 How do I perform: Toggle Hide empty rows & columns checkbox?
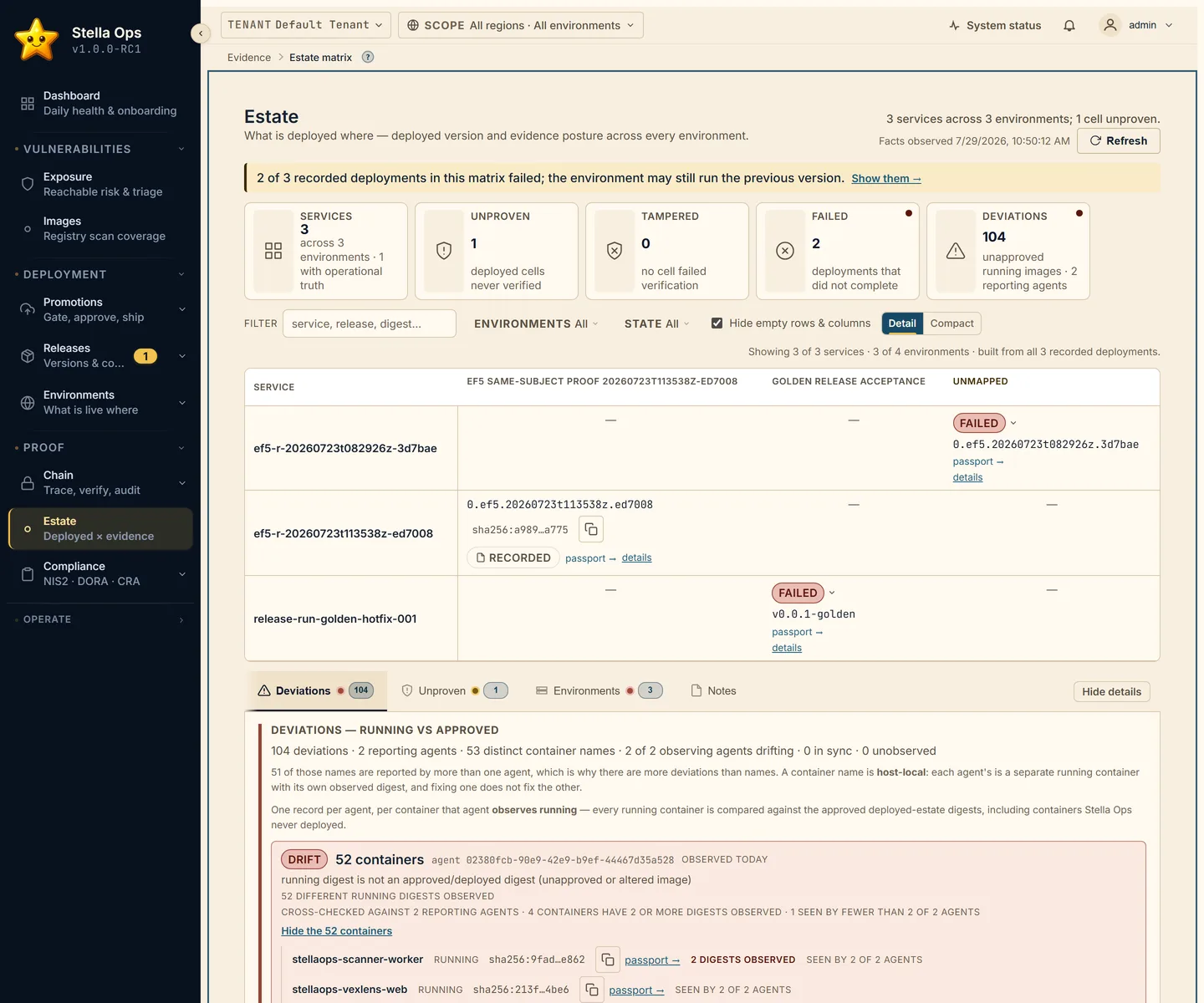point(717,323)
